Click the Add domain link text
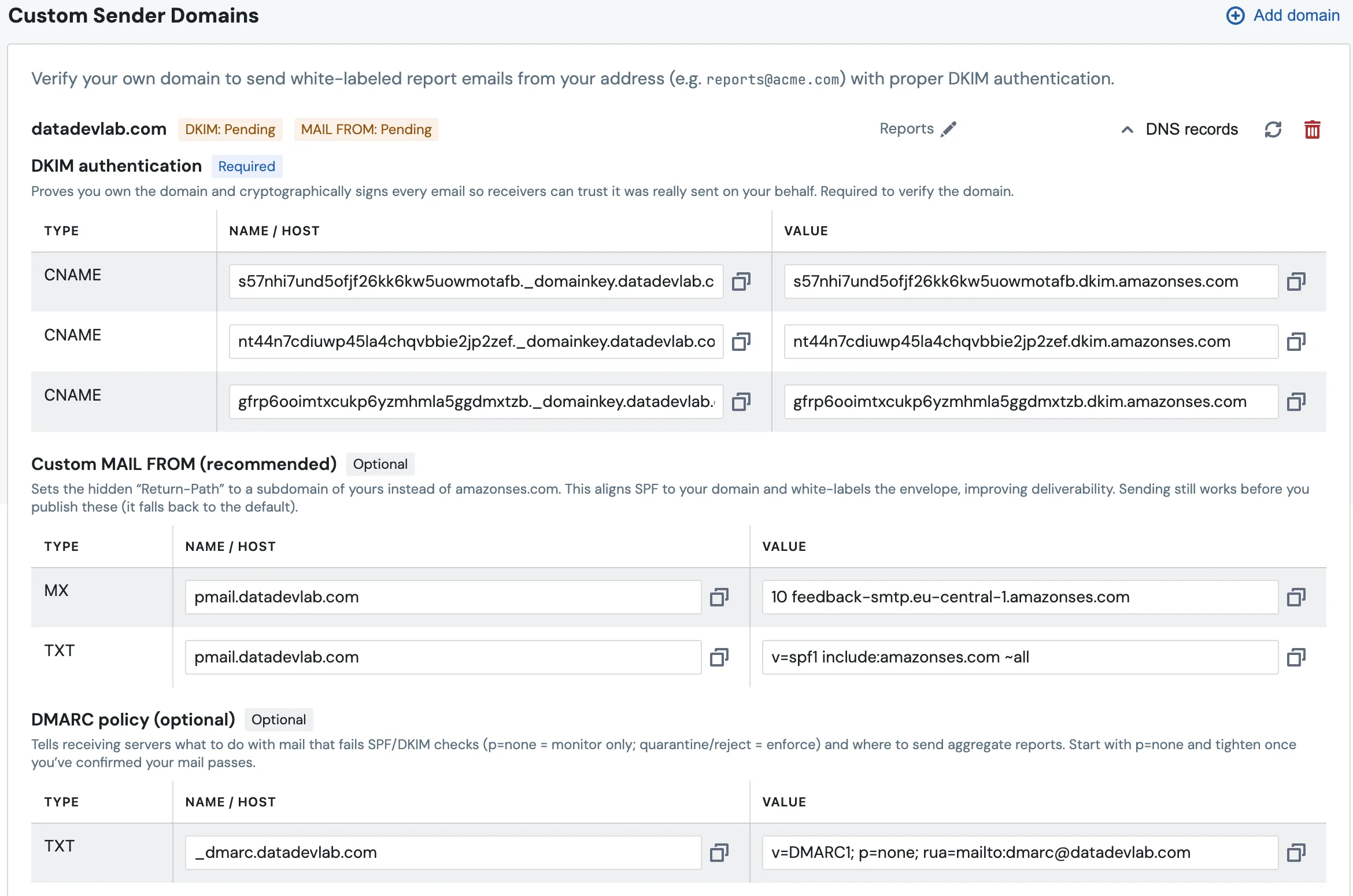The width and height of the screenshot is (1353, 896). click(1296, 16)
